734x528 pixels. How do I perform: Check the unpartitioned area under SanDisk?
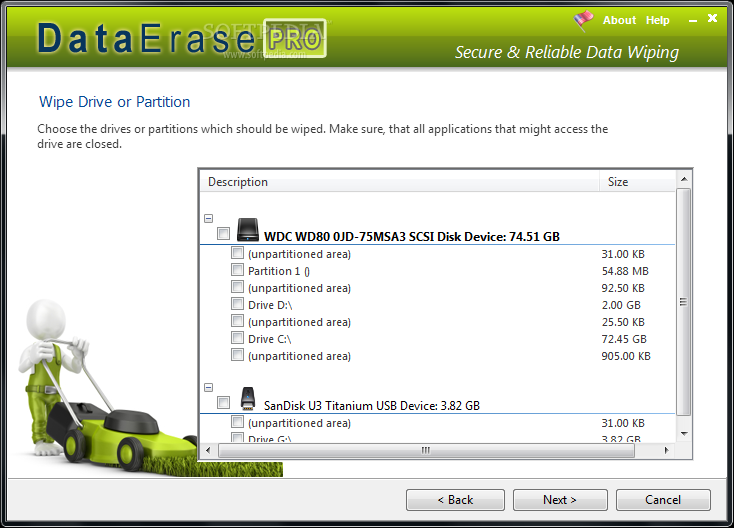coord(237,422)
